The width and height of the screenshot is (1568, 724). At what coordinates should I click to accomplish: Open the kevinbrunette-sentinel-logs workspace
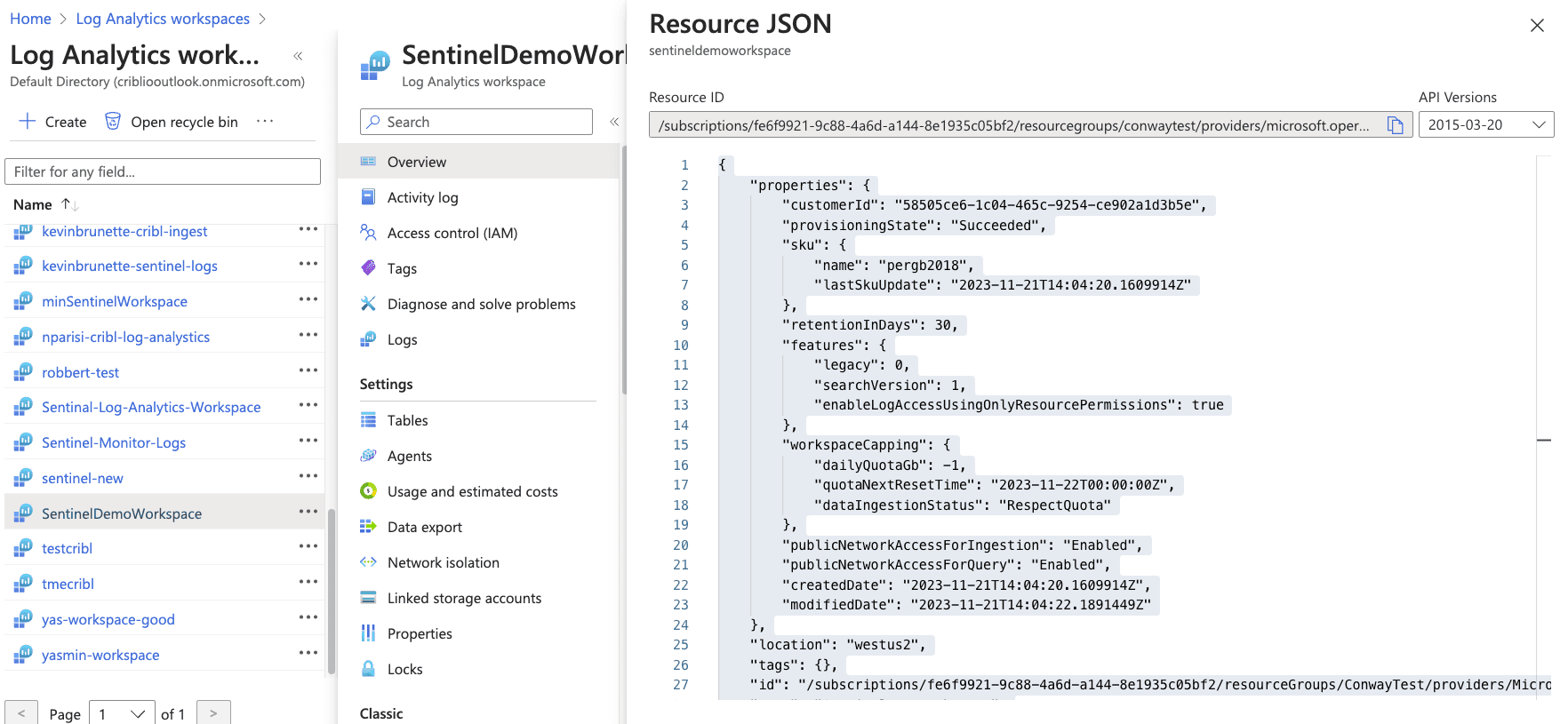[x=130, y=266]
